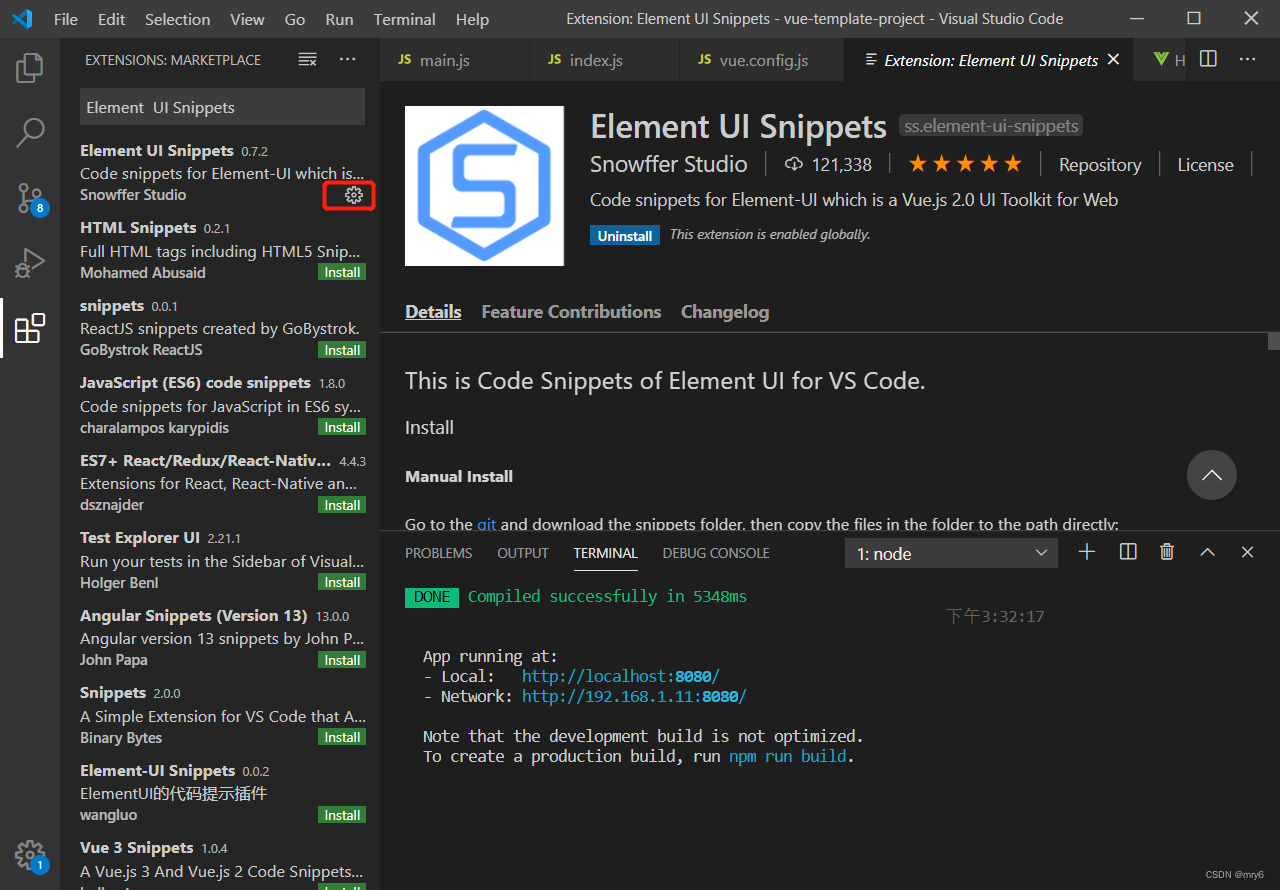Create a new terminal with plus icon
1280x890 pixels.
[x=1087, y=552]
